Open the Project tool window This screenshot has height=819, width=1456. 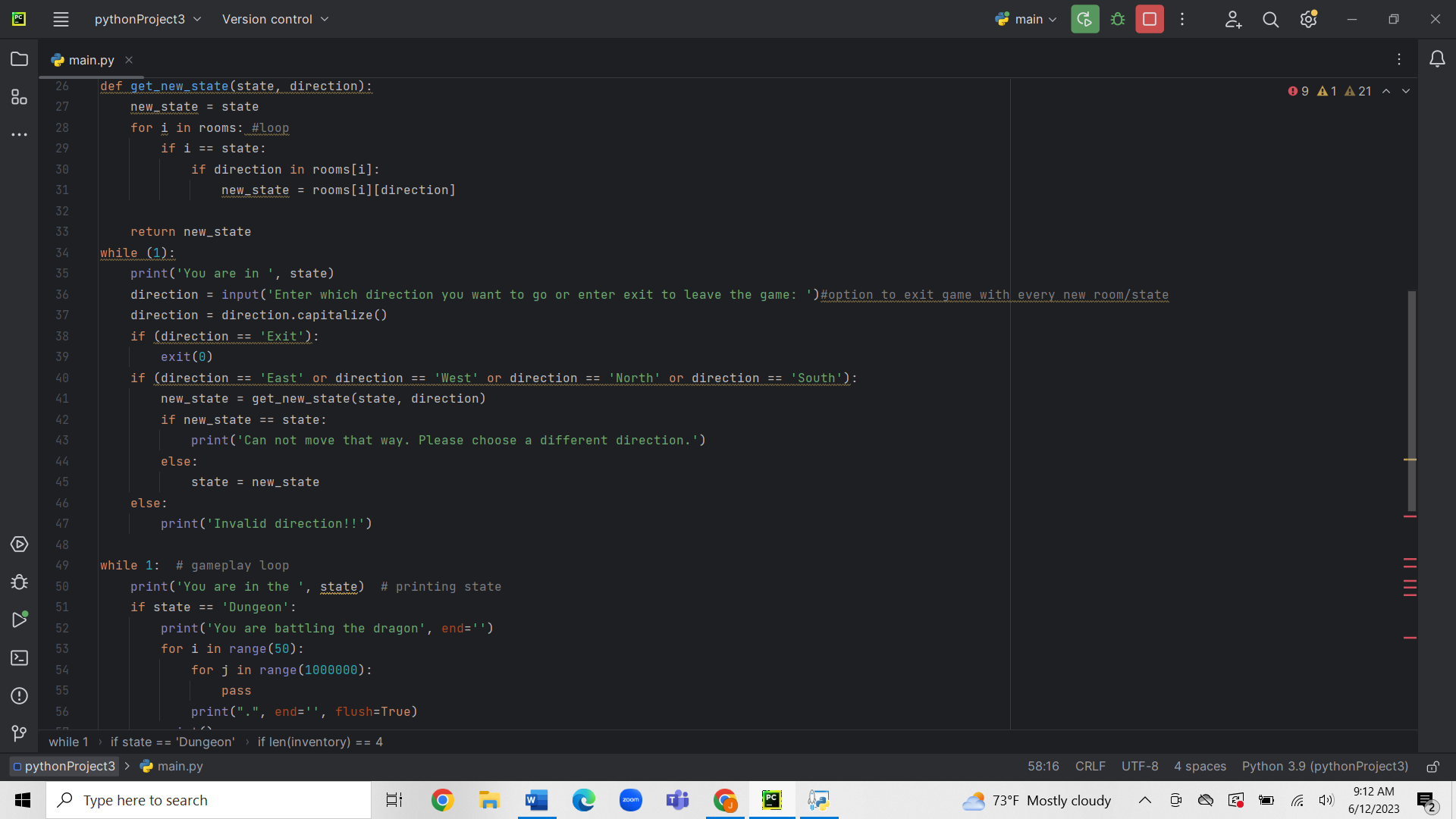tap(19, 59)
